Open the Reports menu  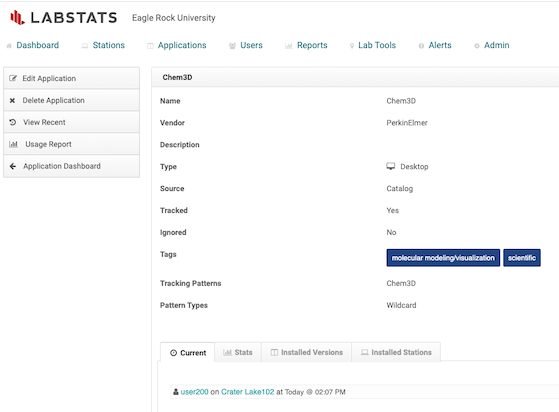[312, 45]
